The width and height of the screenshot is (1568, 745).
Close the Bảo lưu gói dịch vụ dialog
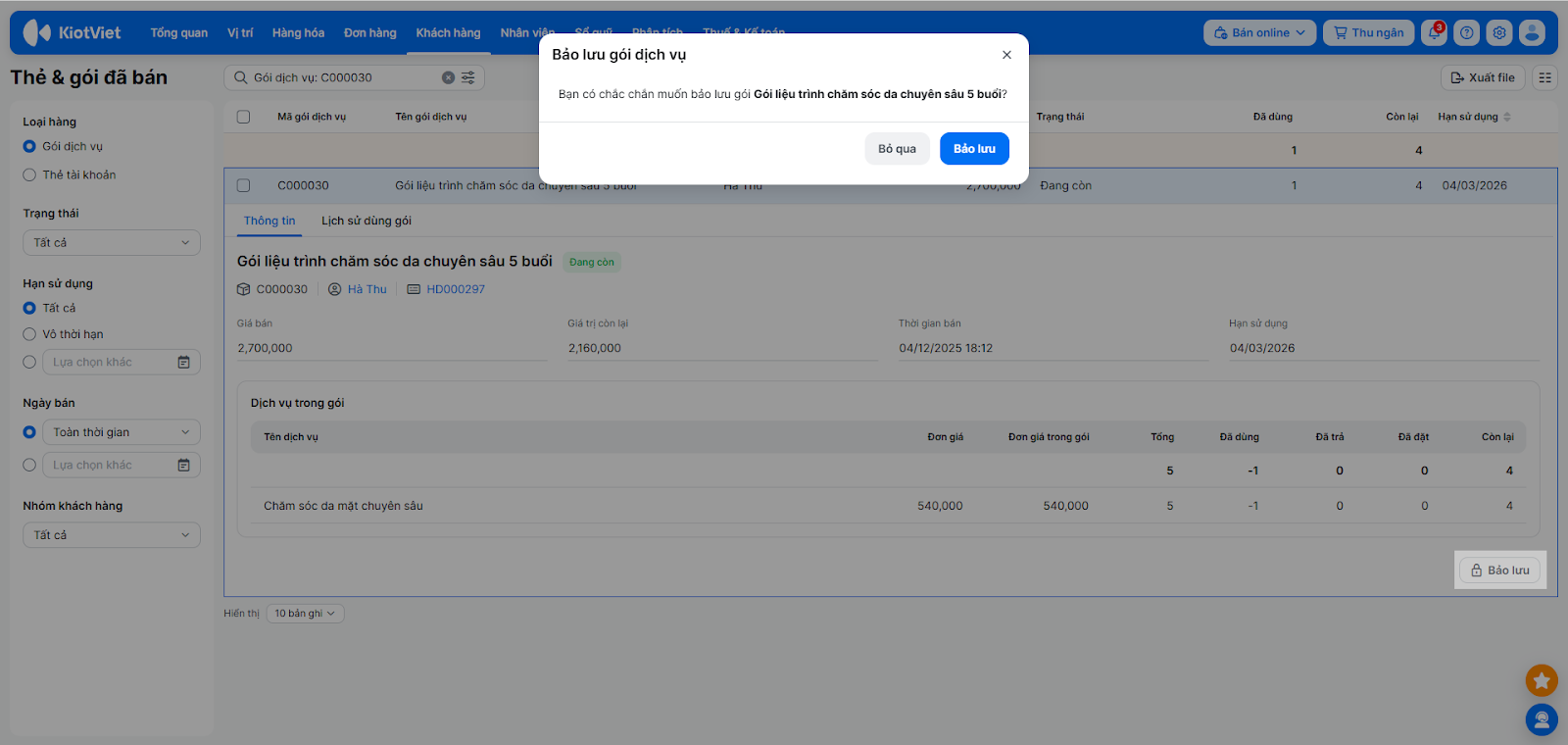coord(1006,55)
